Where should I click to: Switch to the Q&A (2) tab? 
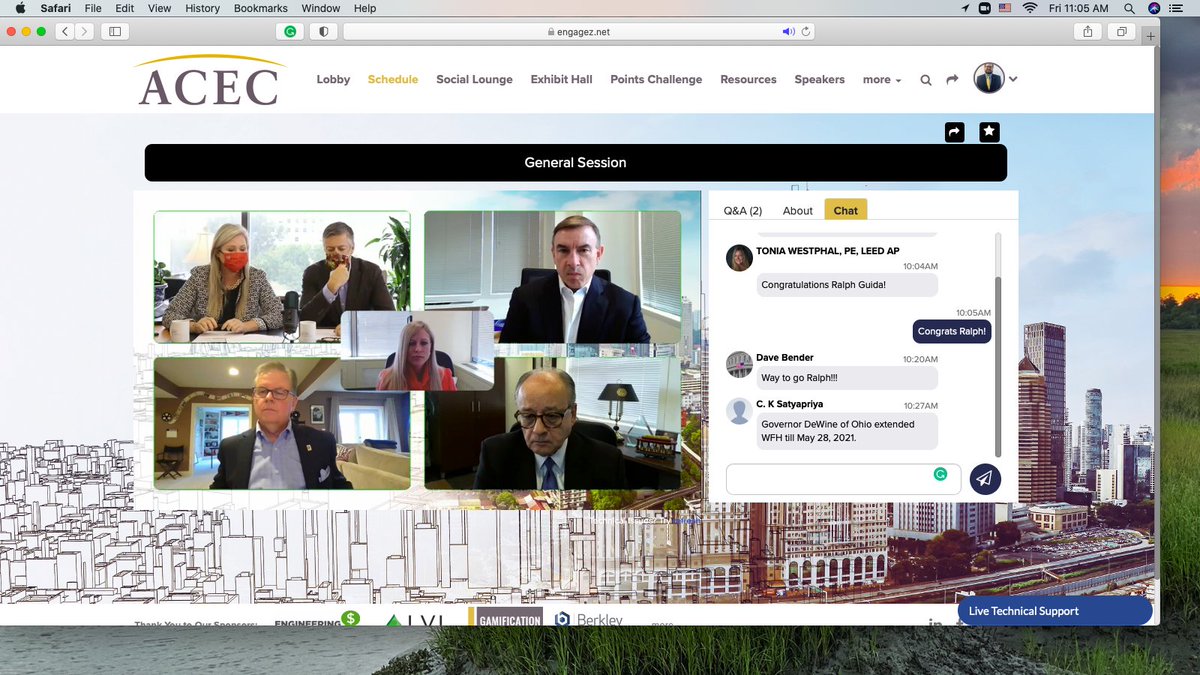click(743, 210)
